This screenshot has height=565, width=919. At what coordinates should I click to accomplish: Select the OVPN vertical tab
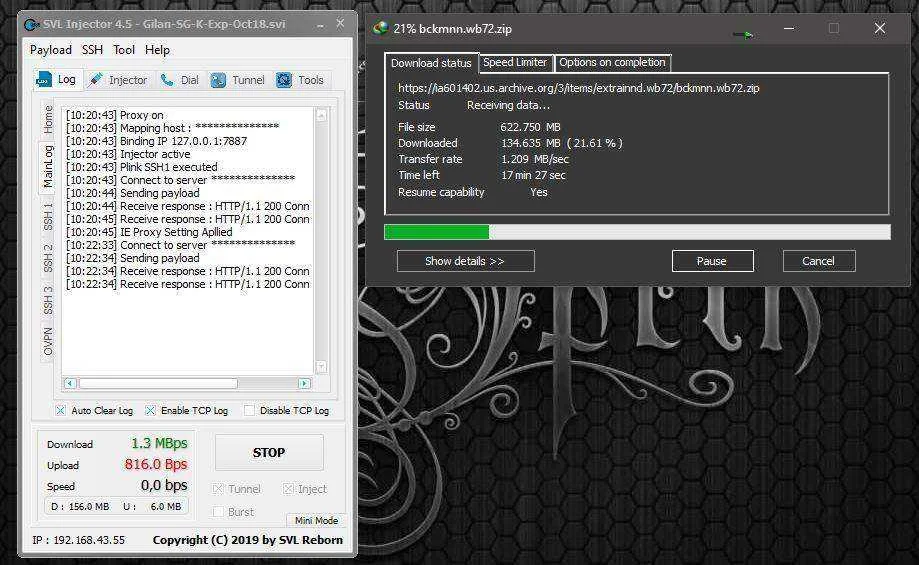pos(47,342)
